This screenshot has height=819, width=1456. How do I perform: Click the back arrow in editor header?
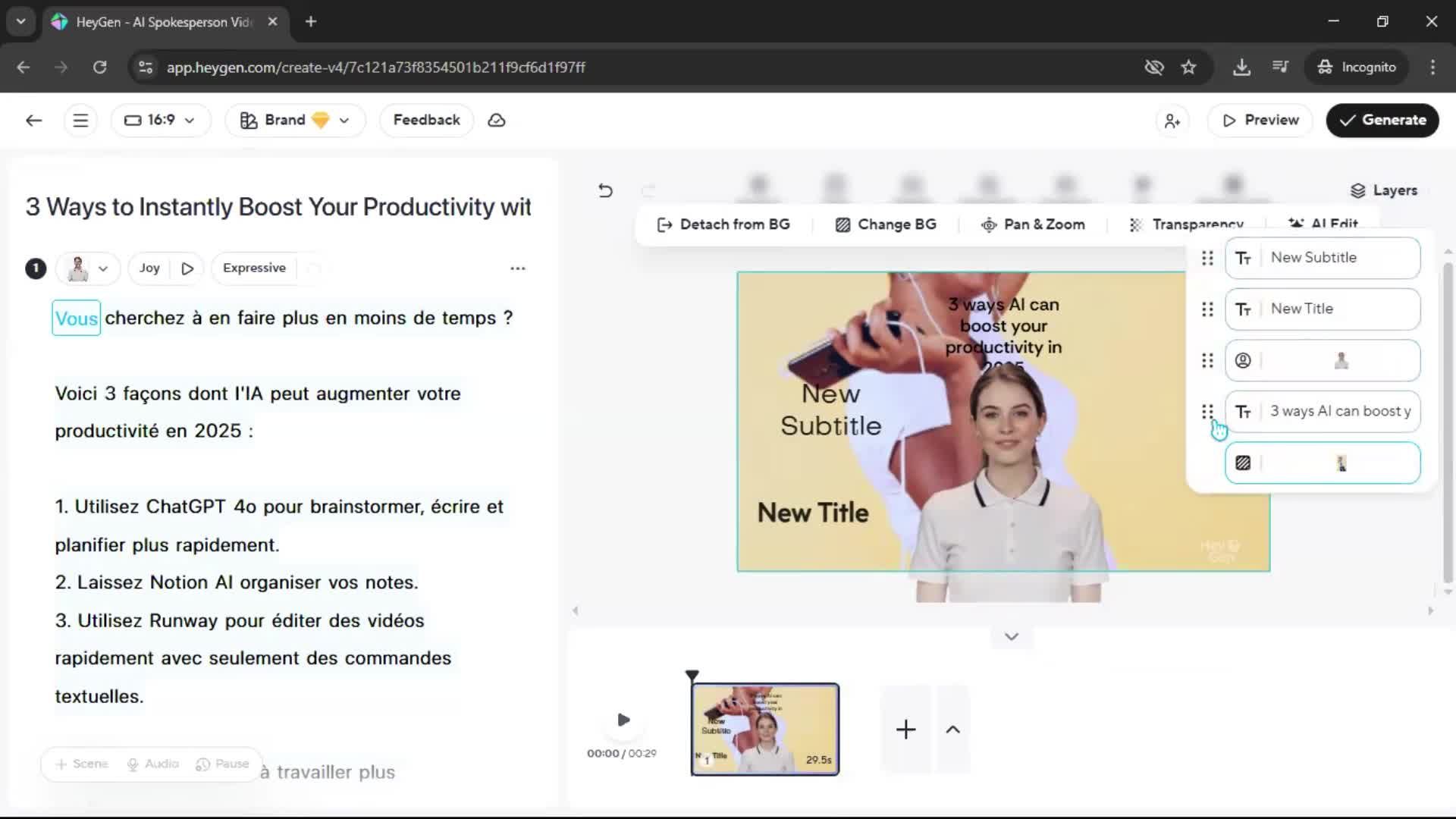tap(34, 121)
